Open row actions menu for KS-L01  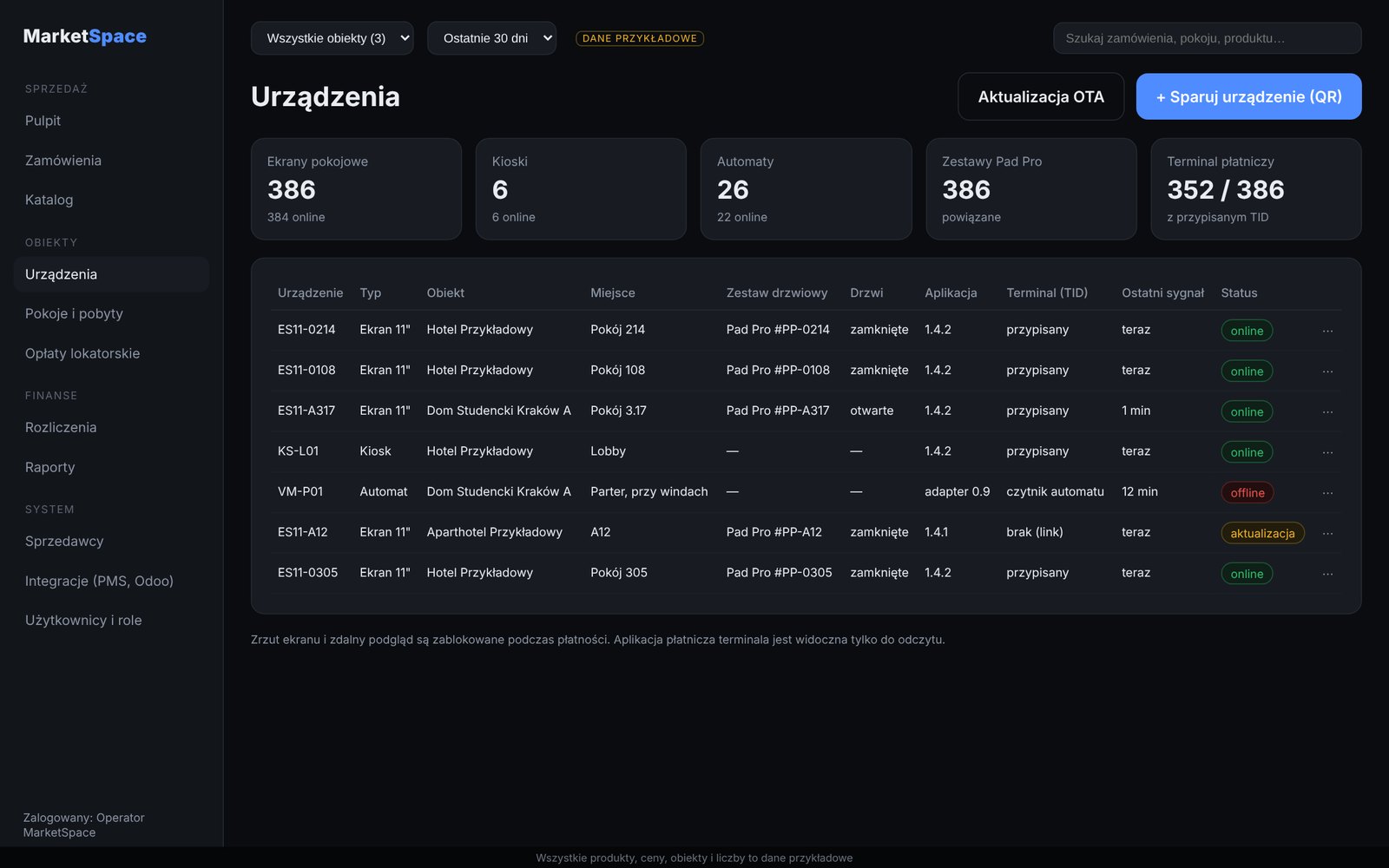[1327, 452]
